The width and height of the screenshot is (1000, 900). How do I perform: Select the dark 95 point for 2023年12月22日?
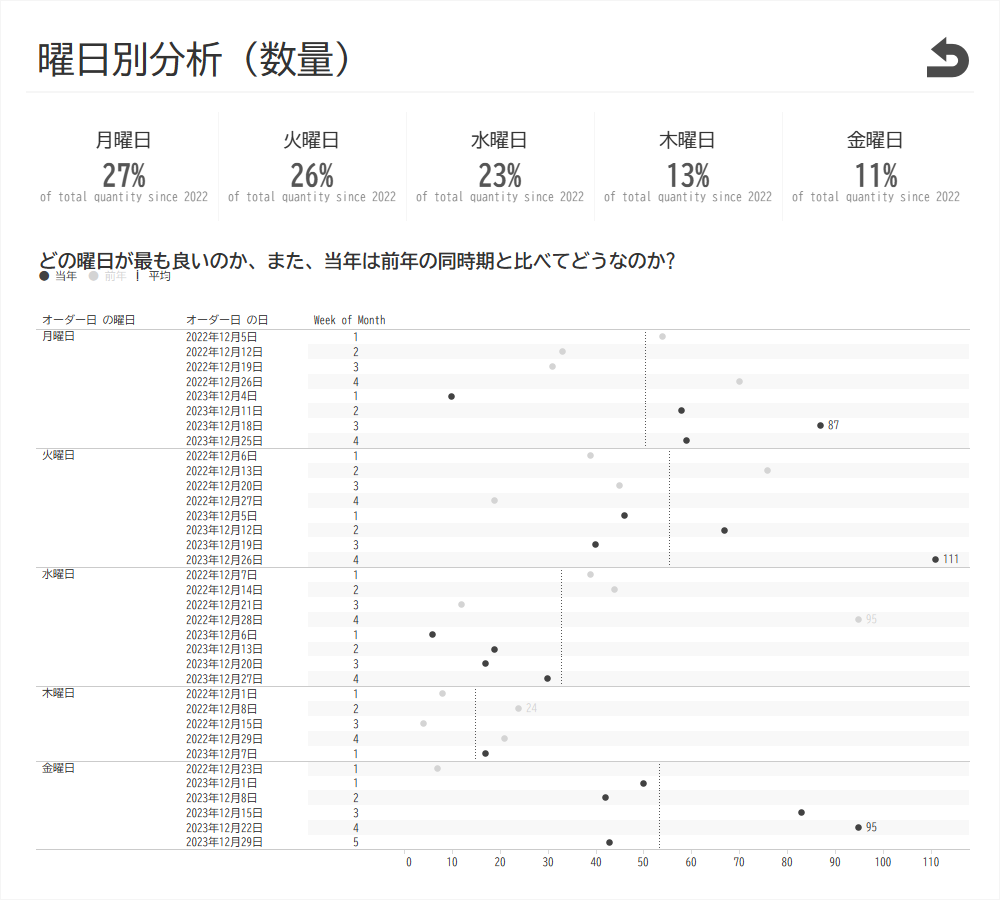coord(858,827)
